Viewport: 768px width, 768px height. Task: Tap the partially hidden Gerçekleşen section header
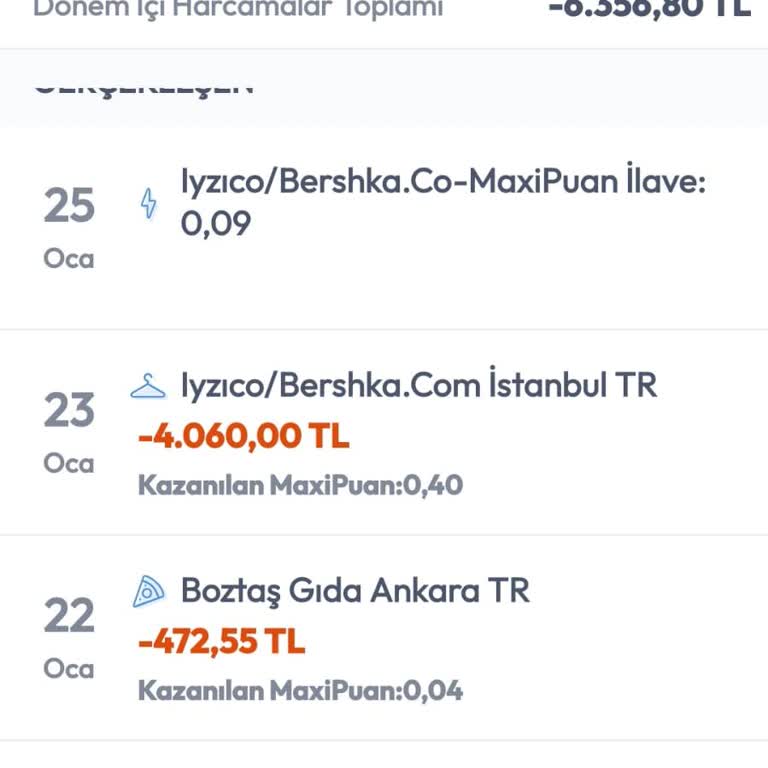click(143, 86)
